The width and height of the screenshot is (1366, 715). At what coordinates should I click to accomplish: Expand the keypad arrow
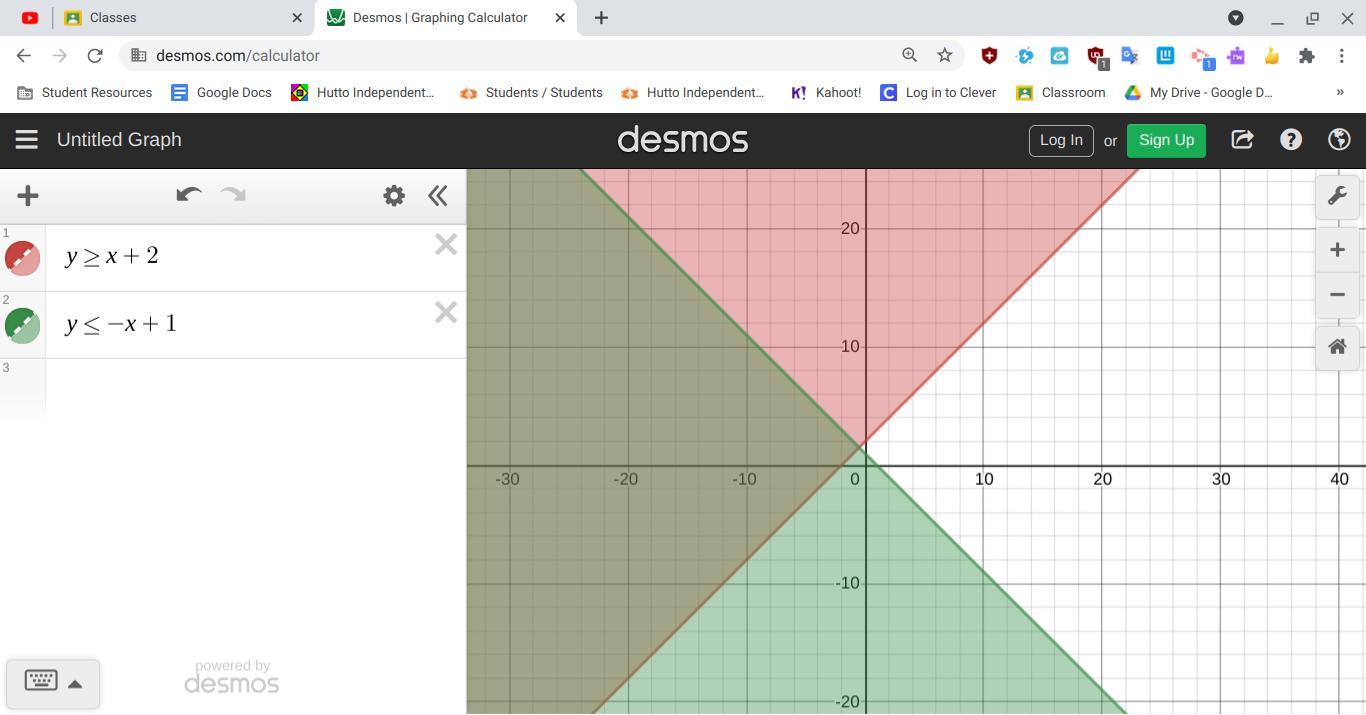(x=75, y=684)
